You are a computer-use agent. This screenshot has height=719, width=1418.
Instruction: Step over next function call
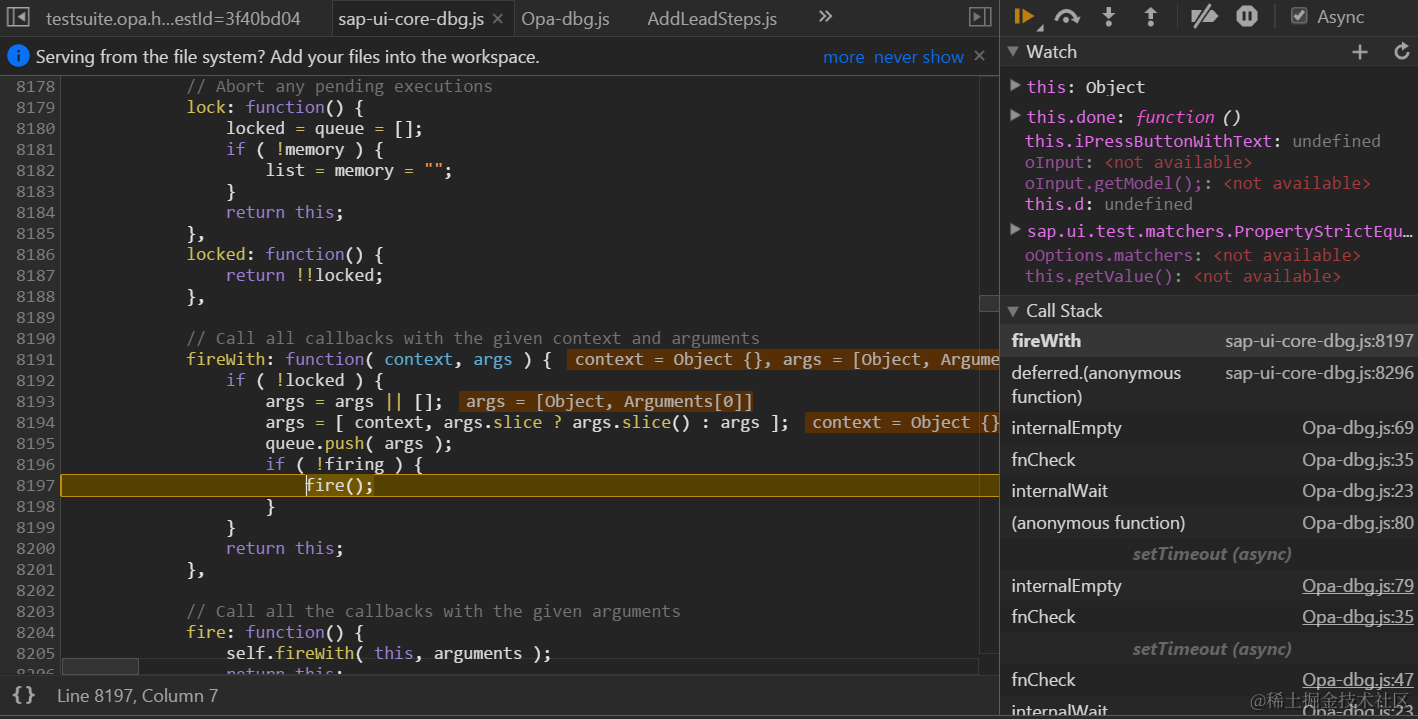tap(1067, 16)
